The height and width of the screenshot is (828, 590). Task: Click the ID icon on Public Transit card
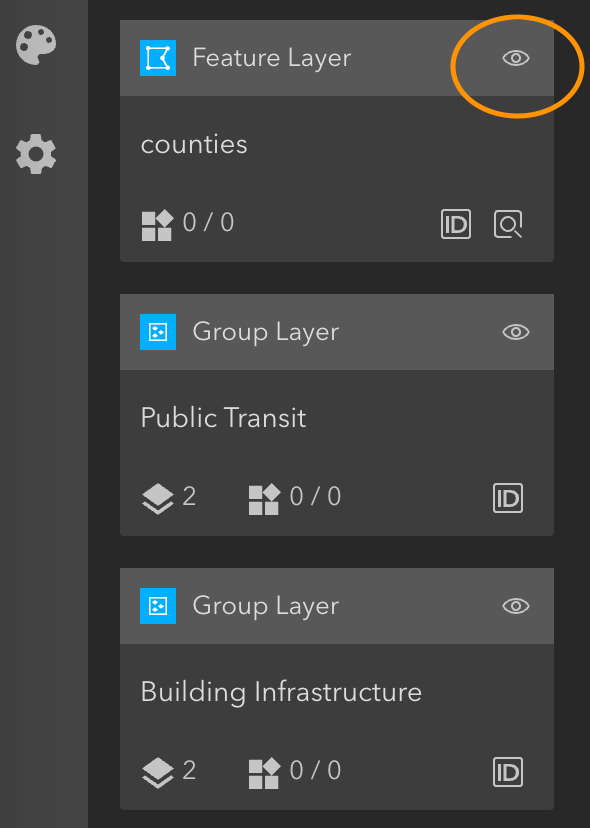point(508,498)
